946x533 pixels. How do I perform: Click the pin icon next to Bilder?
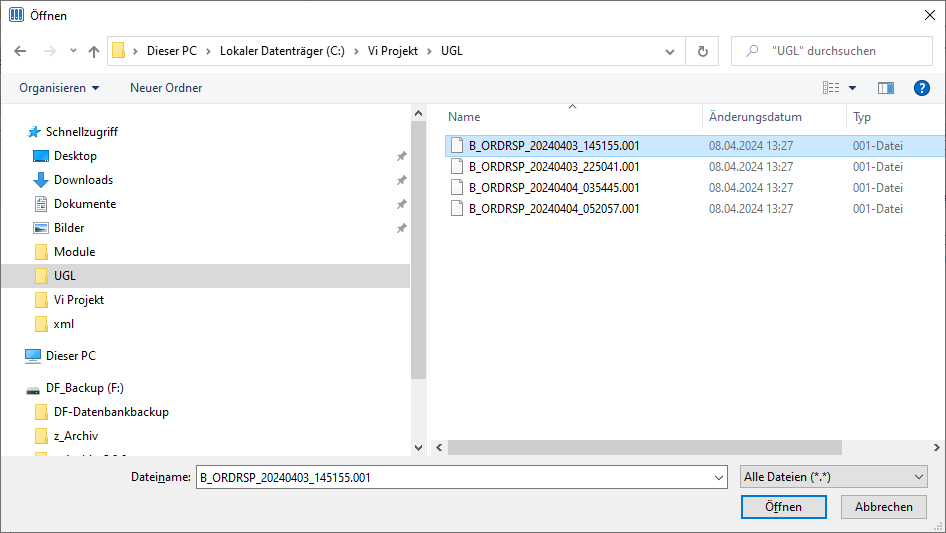[401, 228]
